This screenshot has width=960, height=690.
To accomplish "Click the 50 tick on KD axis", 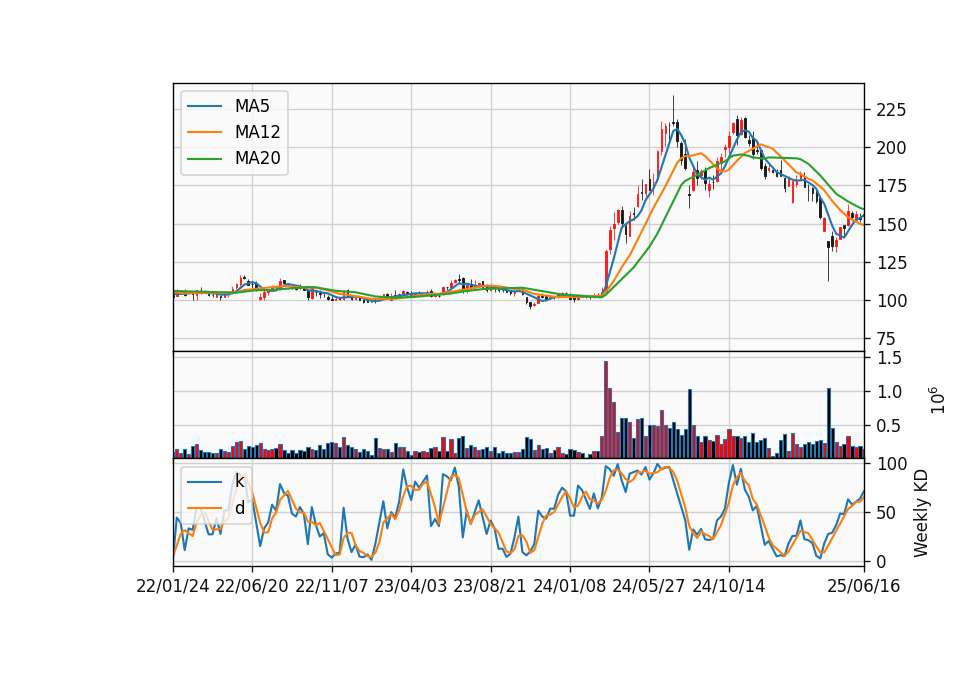I will pyautogui.click(x=886, y=513).
